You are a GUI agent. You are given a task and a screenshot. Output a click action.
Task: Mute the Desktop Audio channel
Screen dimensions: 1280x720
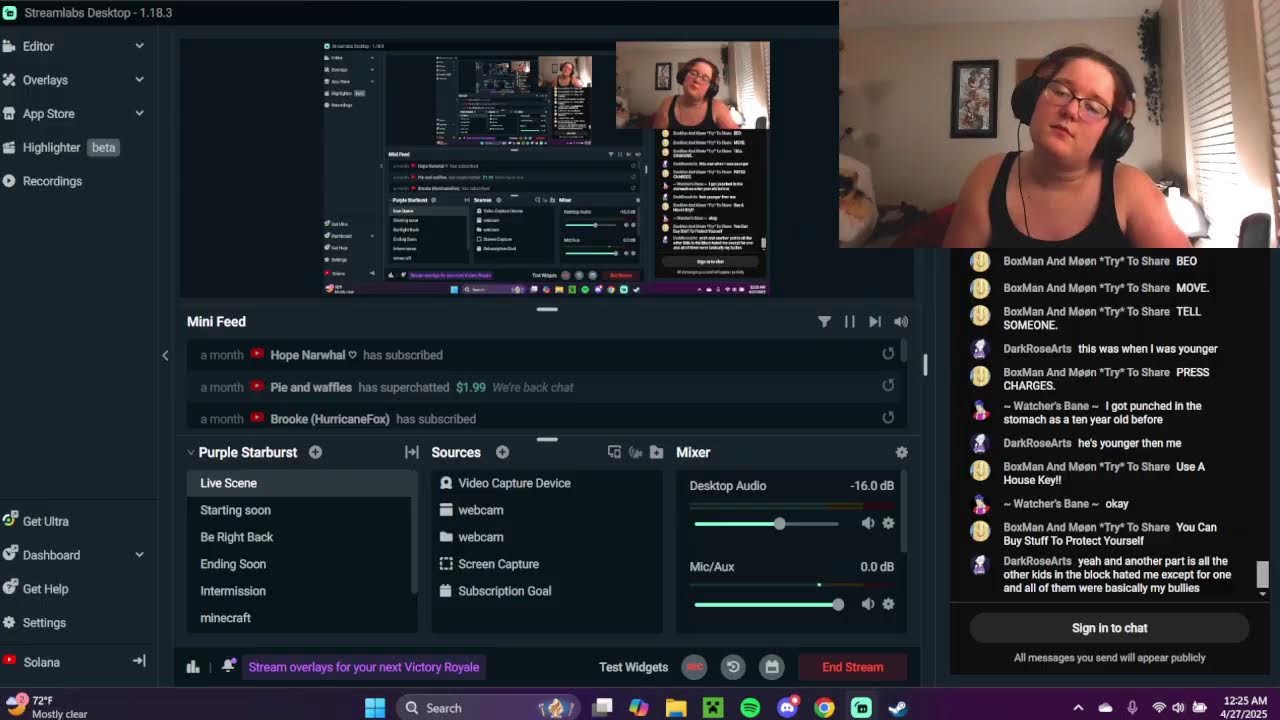868,523
